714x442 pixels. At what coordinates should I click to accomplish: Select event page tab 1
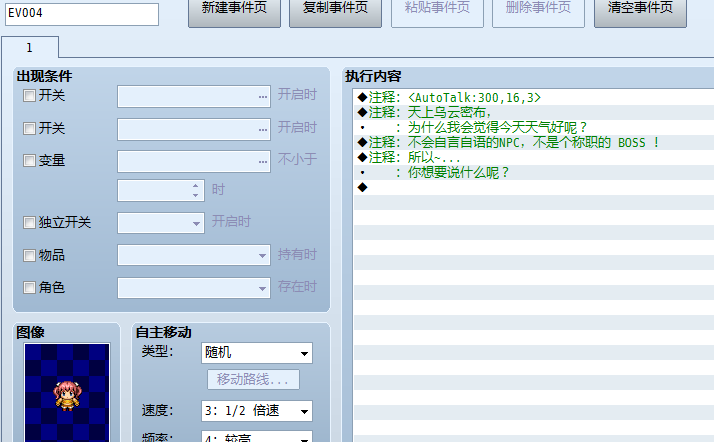coord(30,47)
